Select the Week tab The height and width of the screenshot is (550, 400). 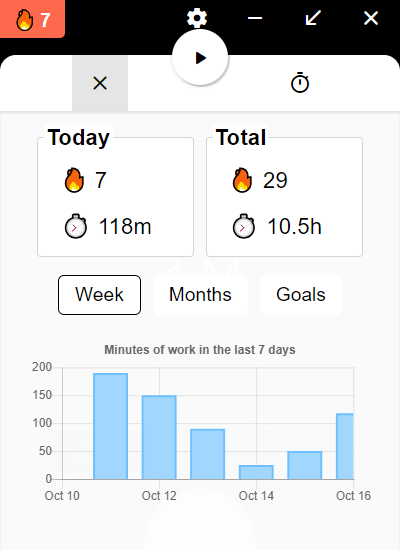(99, 295)
